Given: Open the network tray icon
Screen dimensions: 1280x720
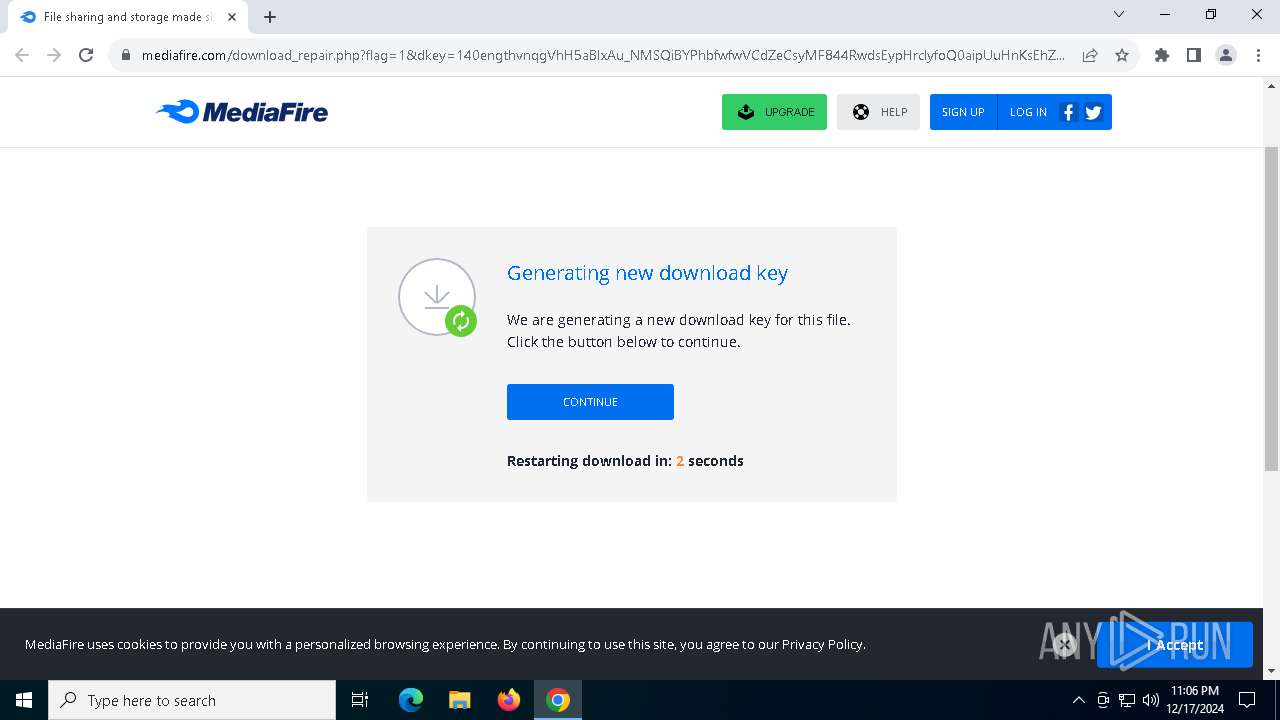Looking at the screenshot, I should (x=1127, y=700).
